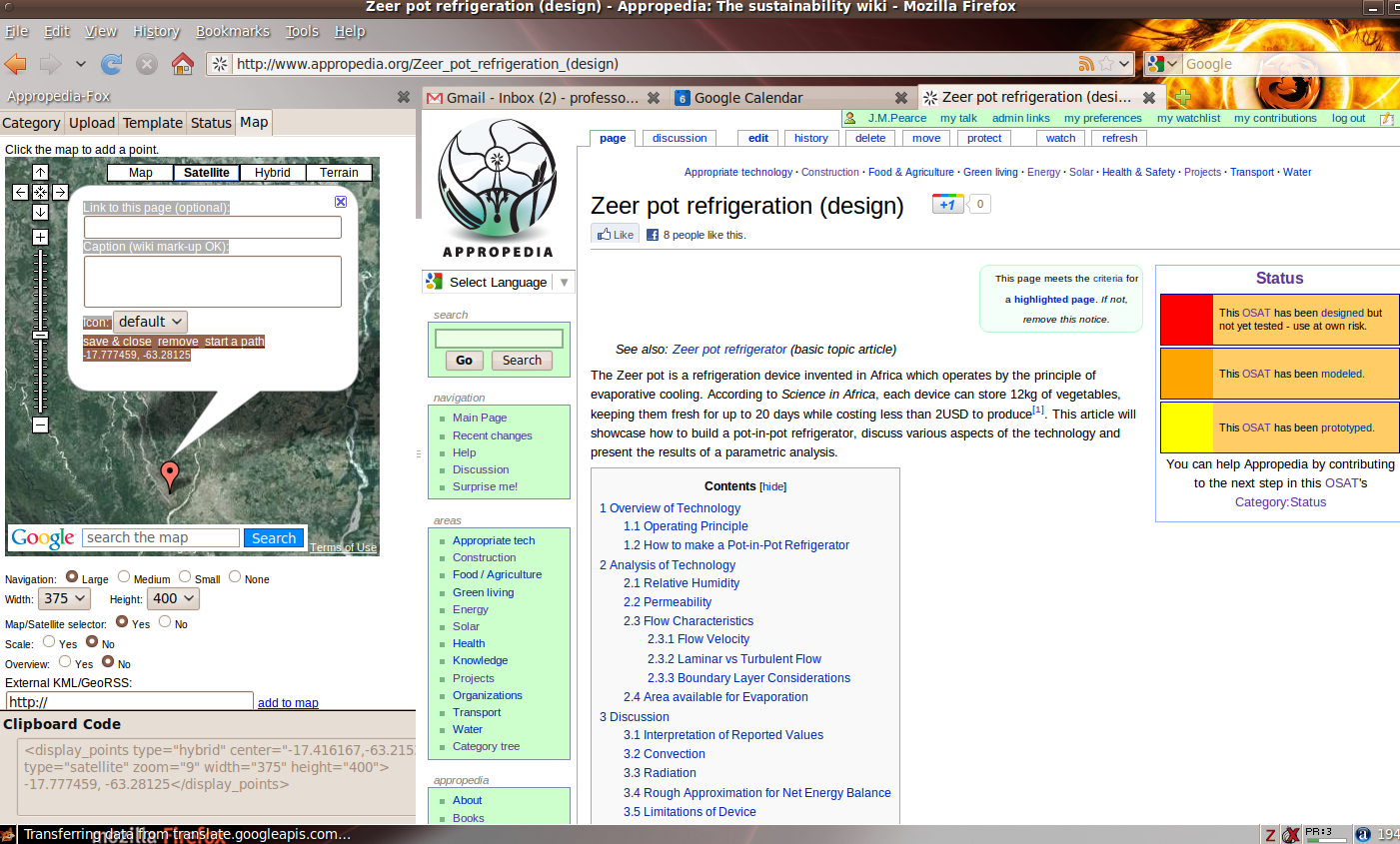The image size is (1400, 844).
Task: Open a new tab with the plus icon
Action: [1182, 97]
